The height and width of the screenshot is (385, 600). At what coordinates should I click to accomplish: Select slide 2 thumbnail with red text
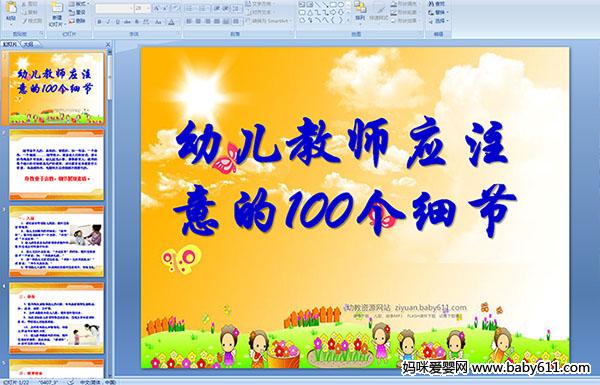[x=56, y=165]
